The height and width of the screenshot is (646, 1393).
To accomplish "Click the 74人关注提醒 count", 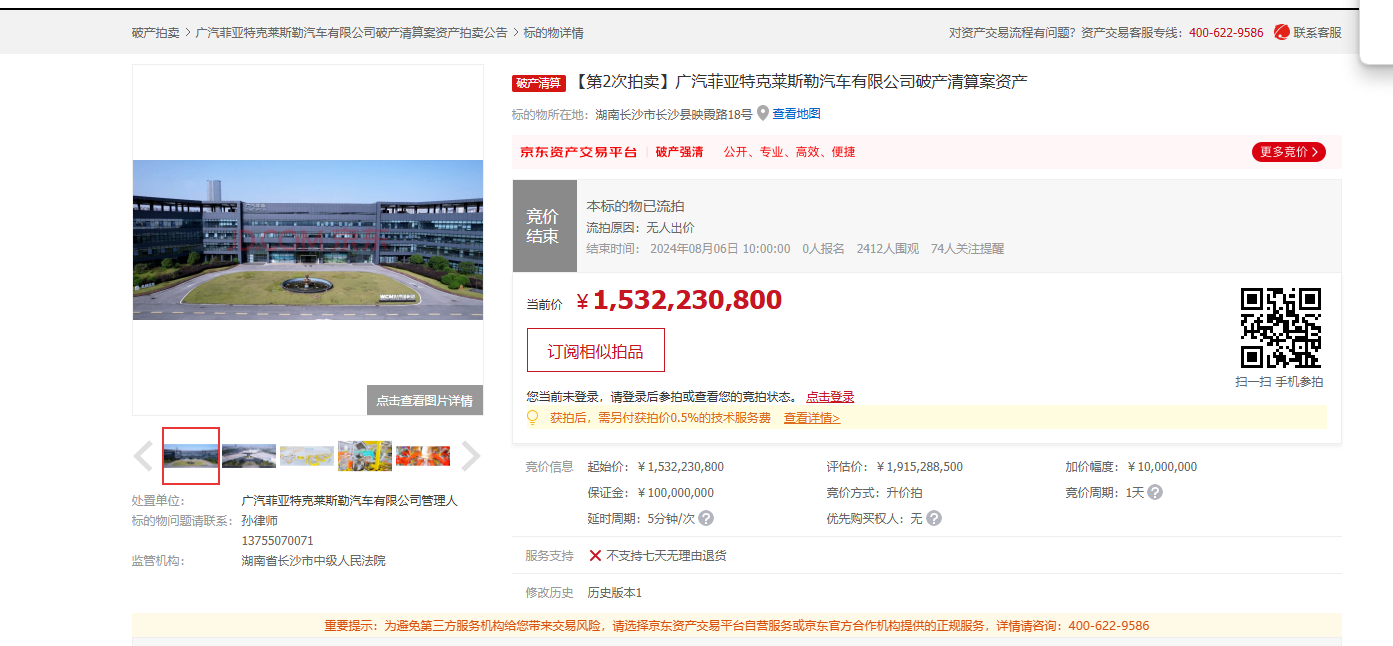I will (967, 249).
